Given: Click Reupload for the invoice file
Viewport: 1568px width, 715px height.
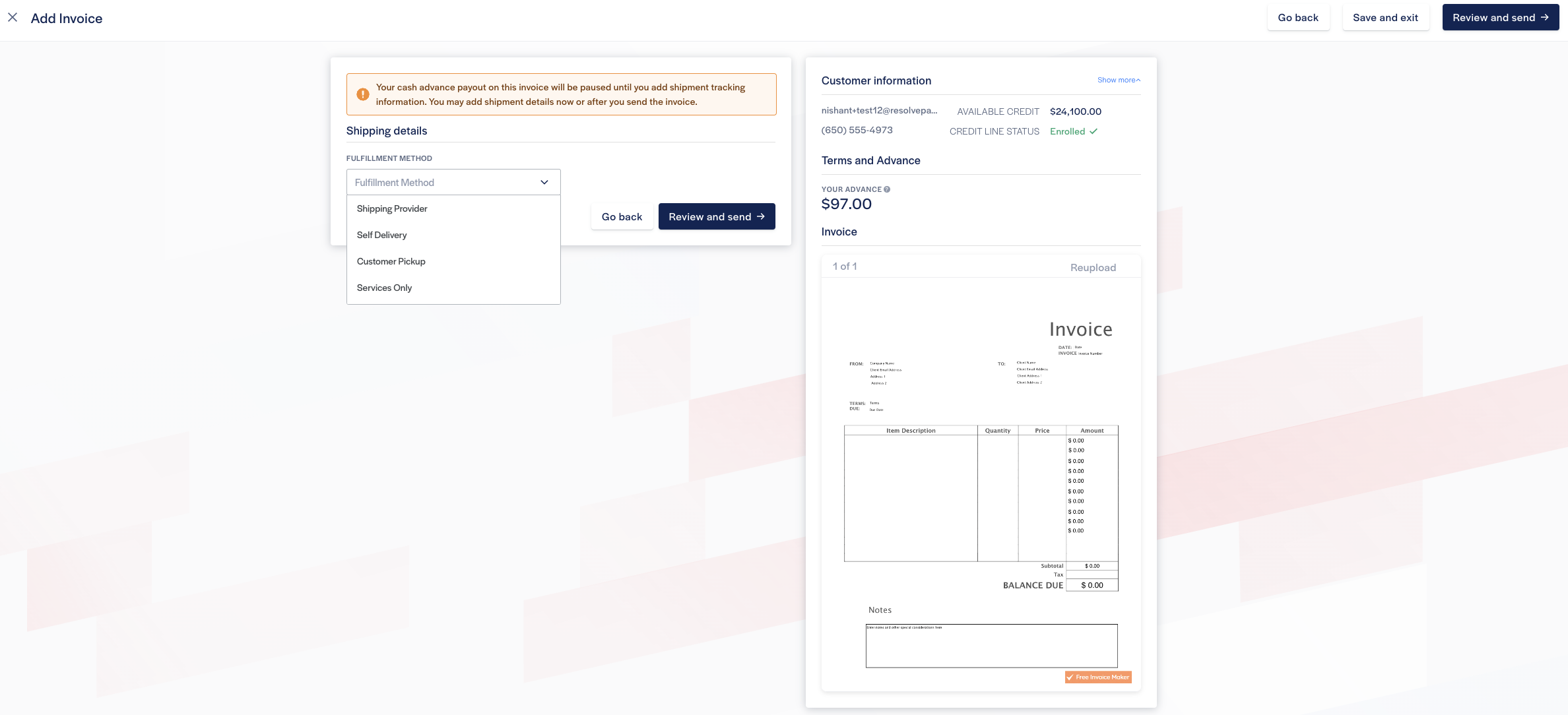Looking at the screenshot, I should [x=1093, y=268].
